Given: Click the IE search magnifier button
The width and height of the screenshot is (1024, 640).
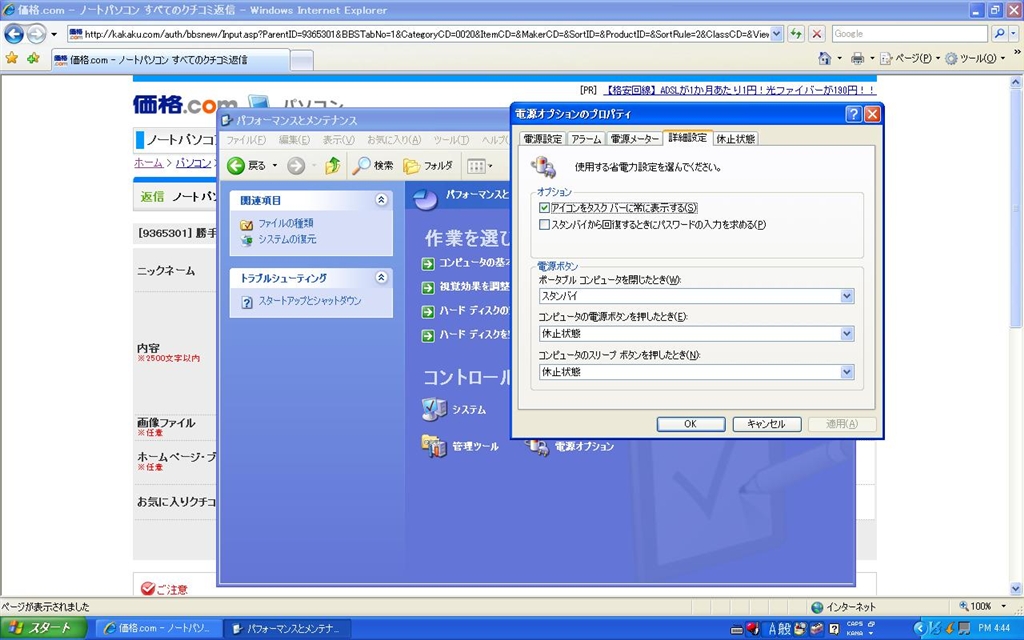Looking at the screenshot, I should coord(999,33).
